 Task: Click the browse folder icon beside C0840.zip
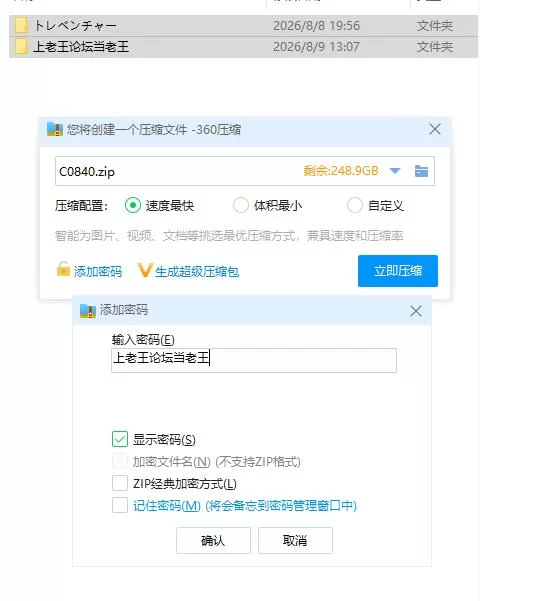pyautogui.click(x=421, y=171)
